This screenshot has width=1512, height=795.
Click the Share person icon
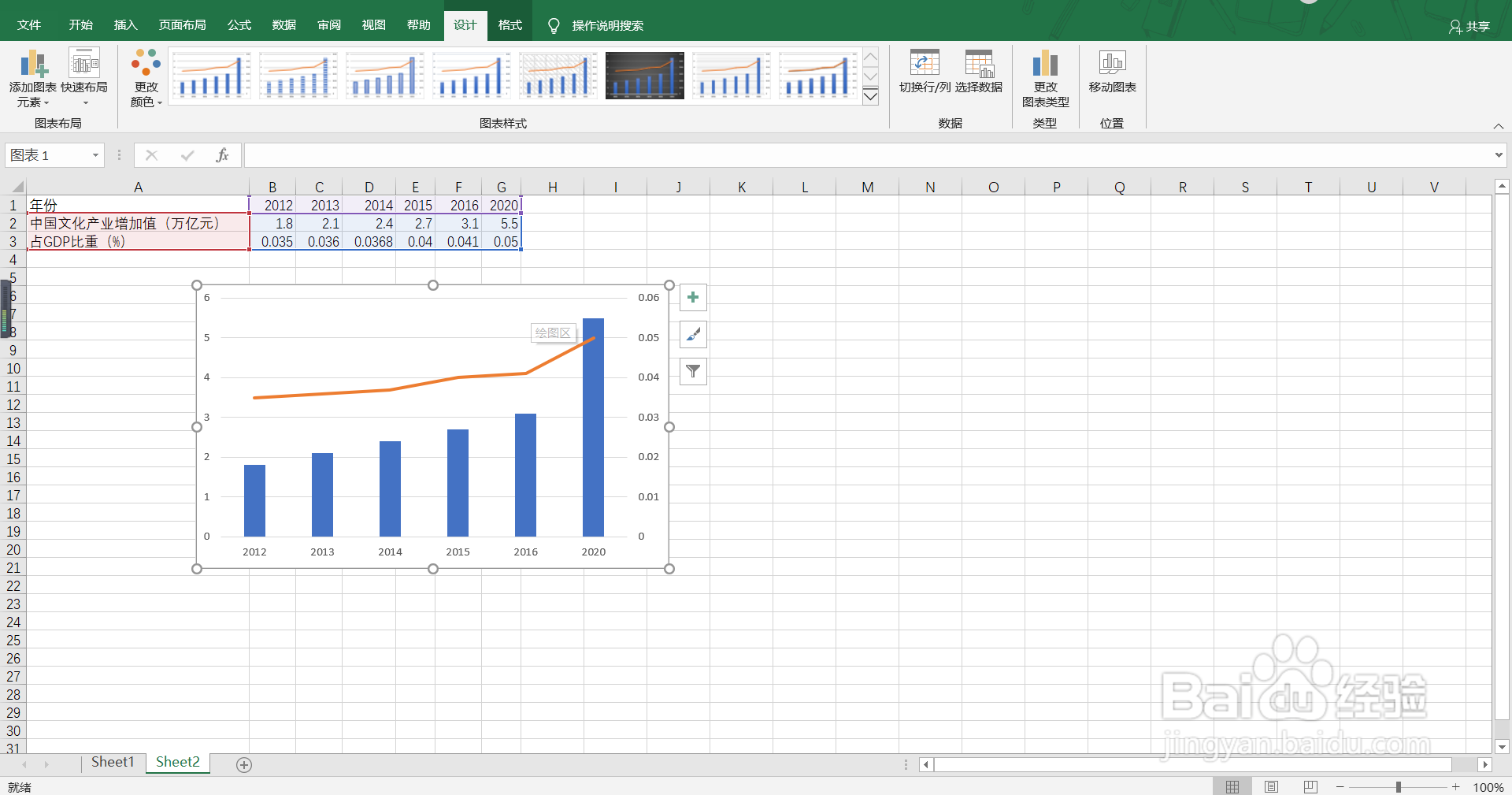coord(1455,27)
